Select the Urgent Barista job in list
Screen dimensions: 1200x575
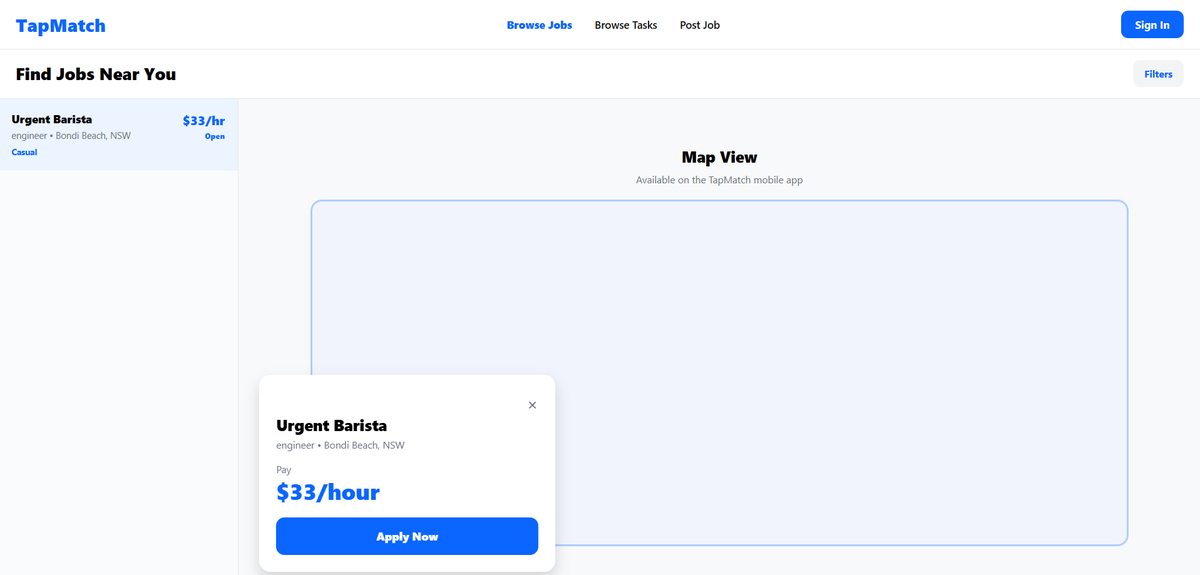[x=119, y=135]
